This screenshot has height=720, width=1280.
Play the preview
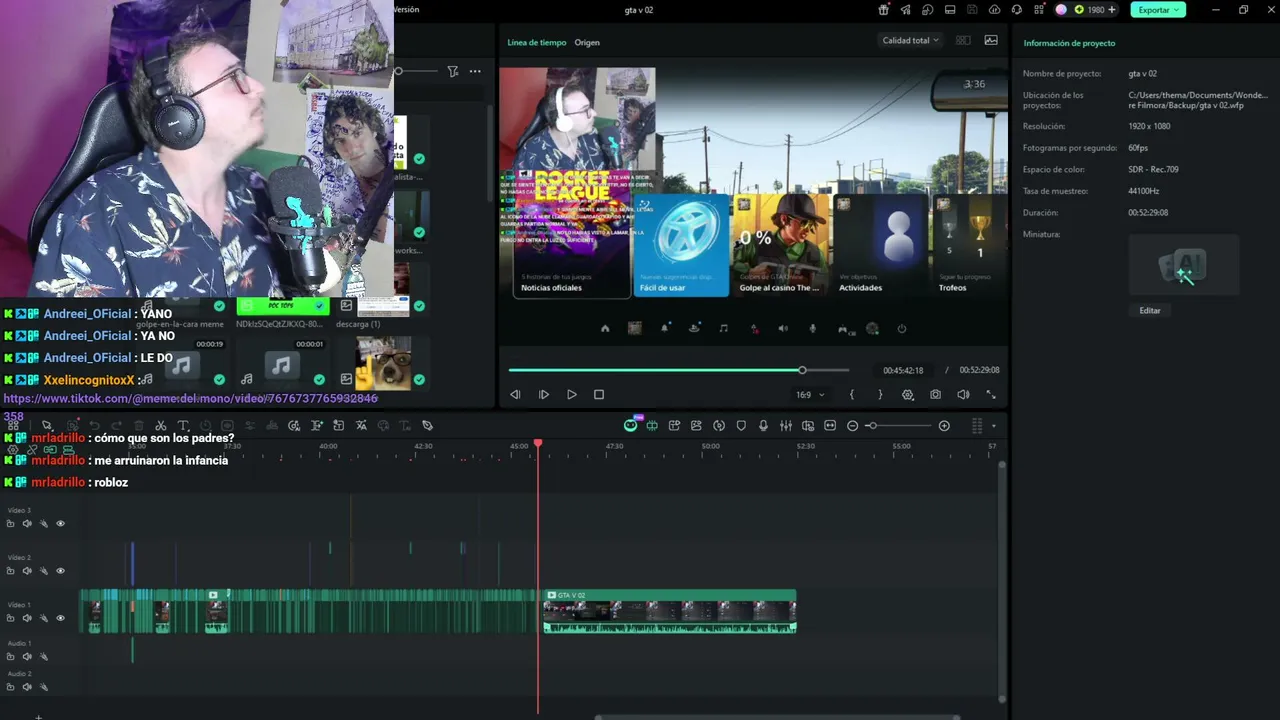point(571,395)
